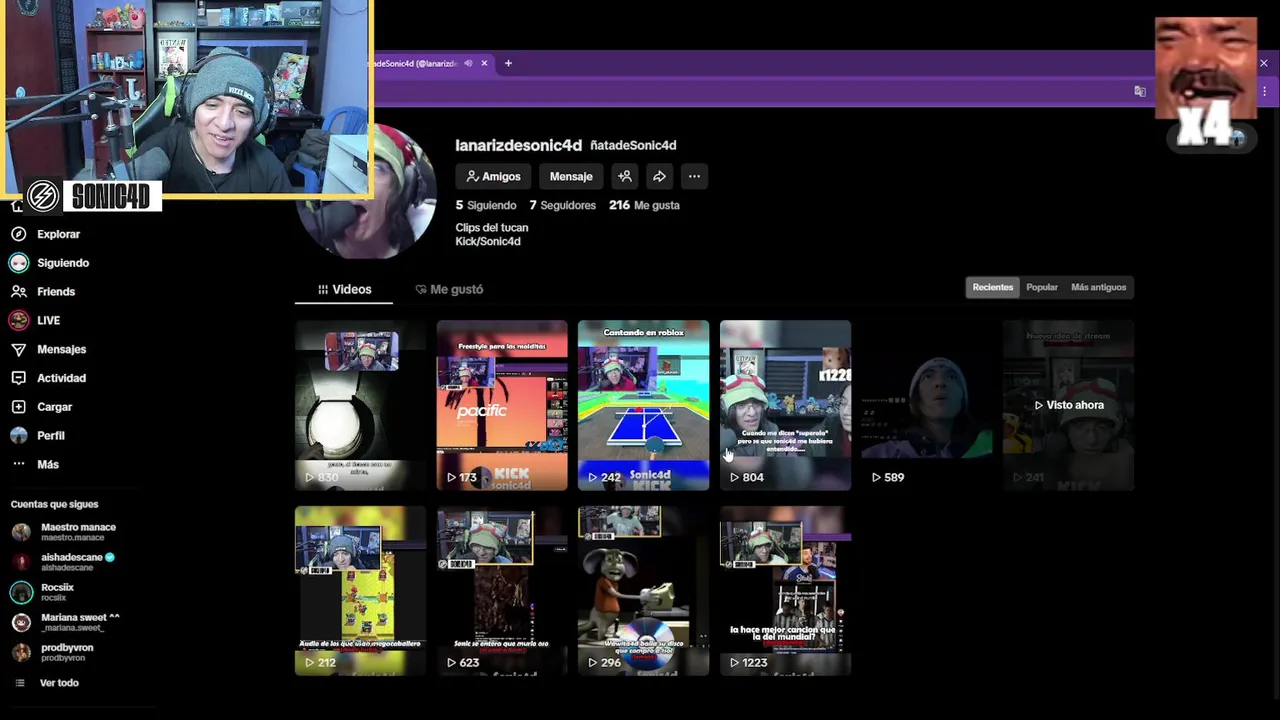The height and width of the screenshot is (720, 1280).
Task: Open the profile more-options ellipsis button
Action: tap(694, 176)
